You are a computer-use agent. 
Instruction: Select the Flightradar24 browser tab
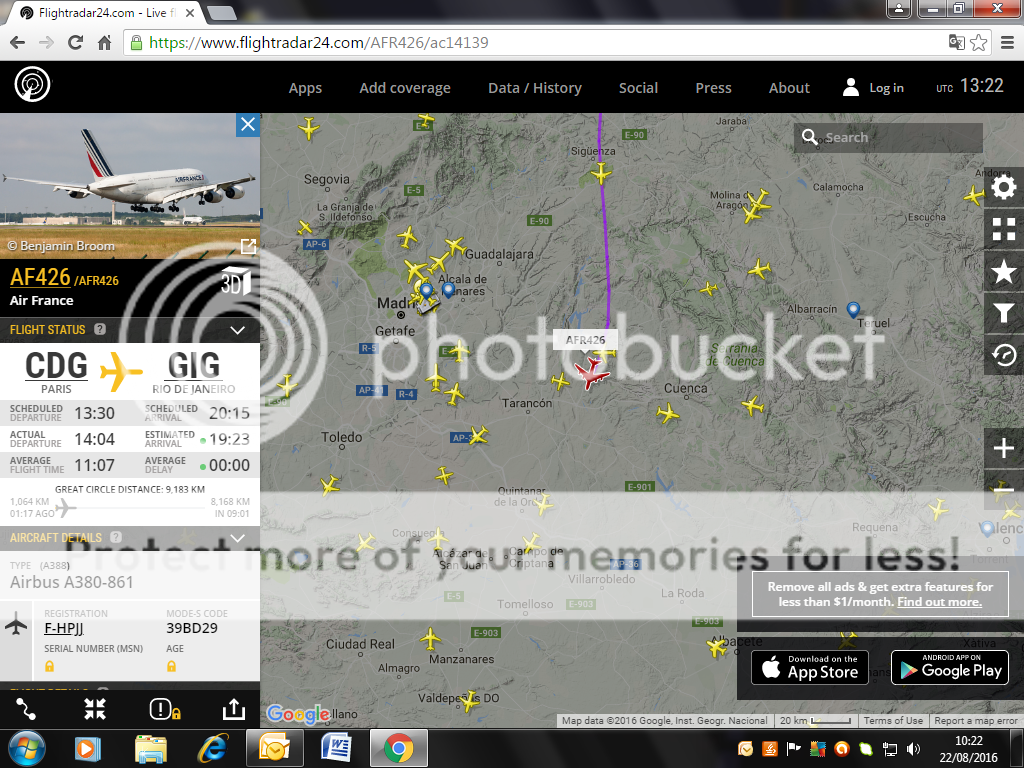point(106,12)
